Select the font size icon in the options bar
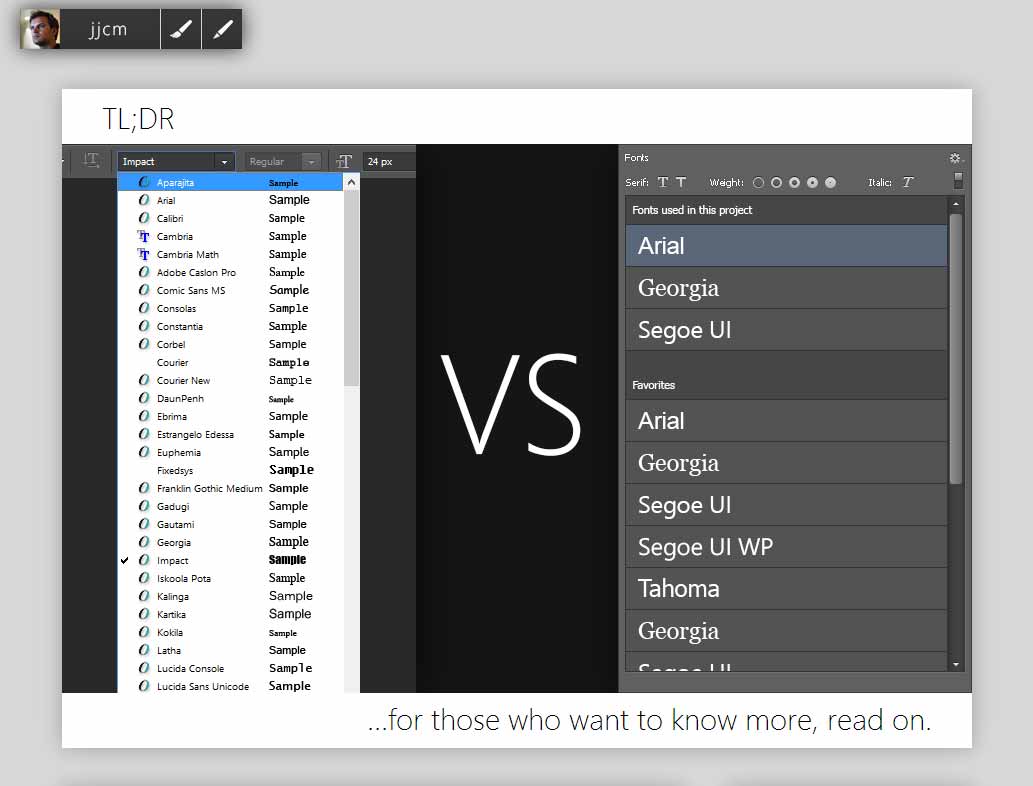Screen dimensions: 1033x786 click(x=345, y=160)
